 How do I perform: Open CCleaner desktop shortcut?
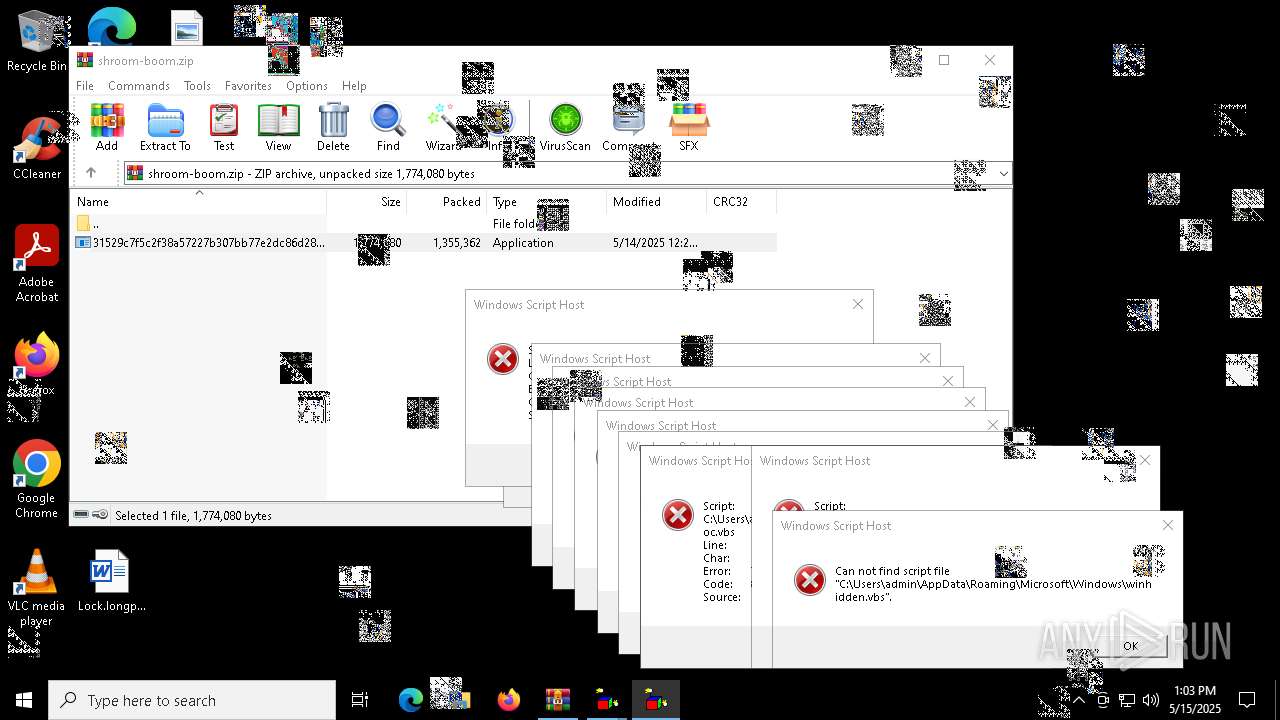37,149
